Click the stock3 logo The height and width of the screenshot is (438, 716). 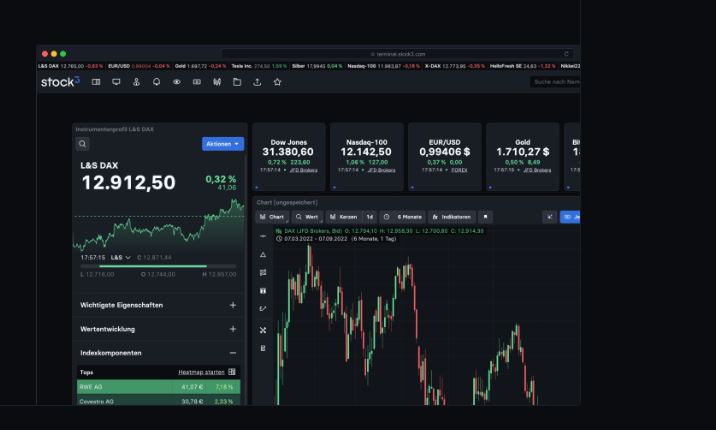coord(60,82)
